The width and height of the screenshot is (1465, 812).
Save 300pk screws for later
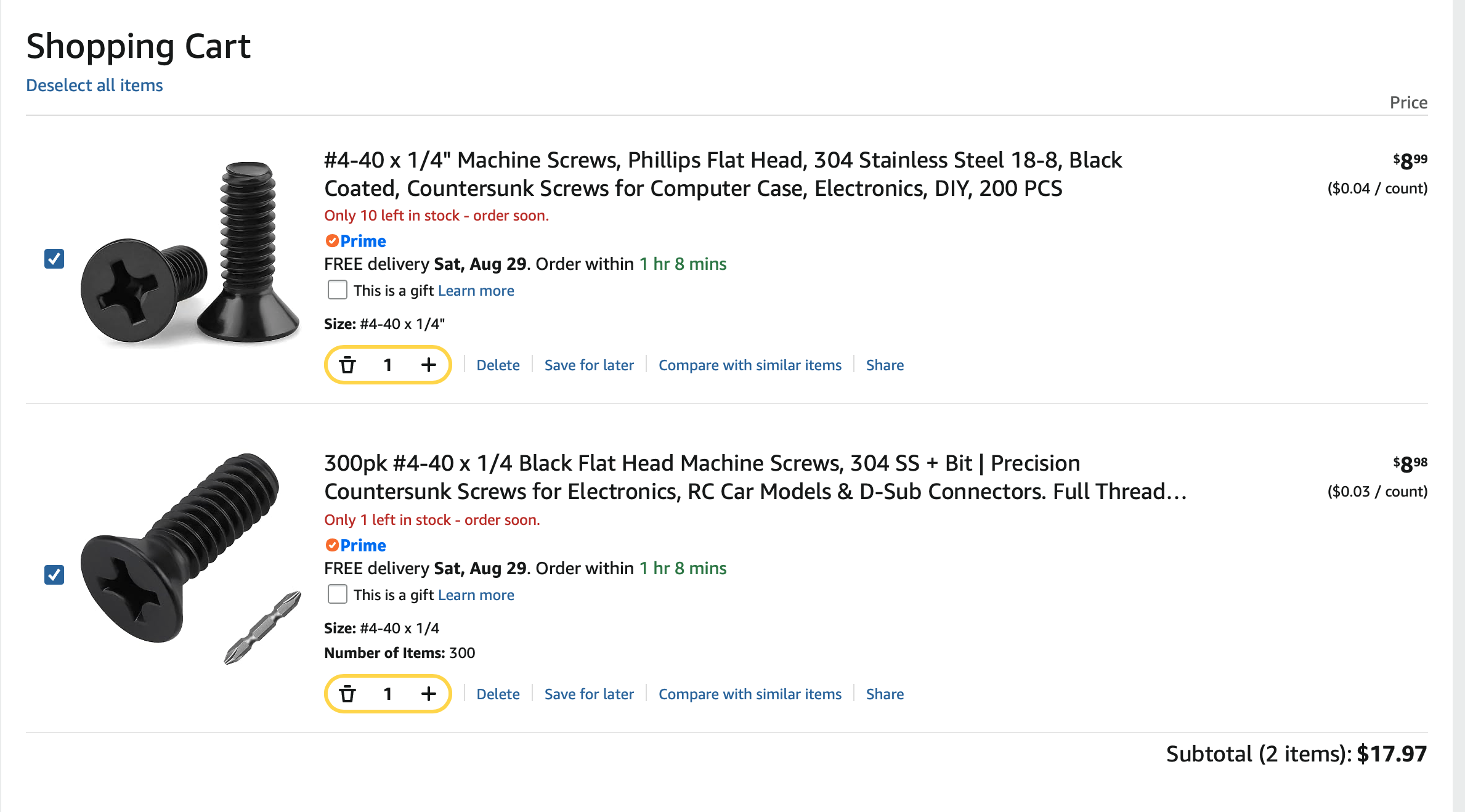(x=589, y=694)
